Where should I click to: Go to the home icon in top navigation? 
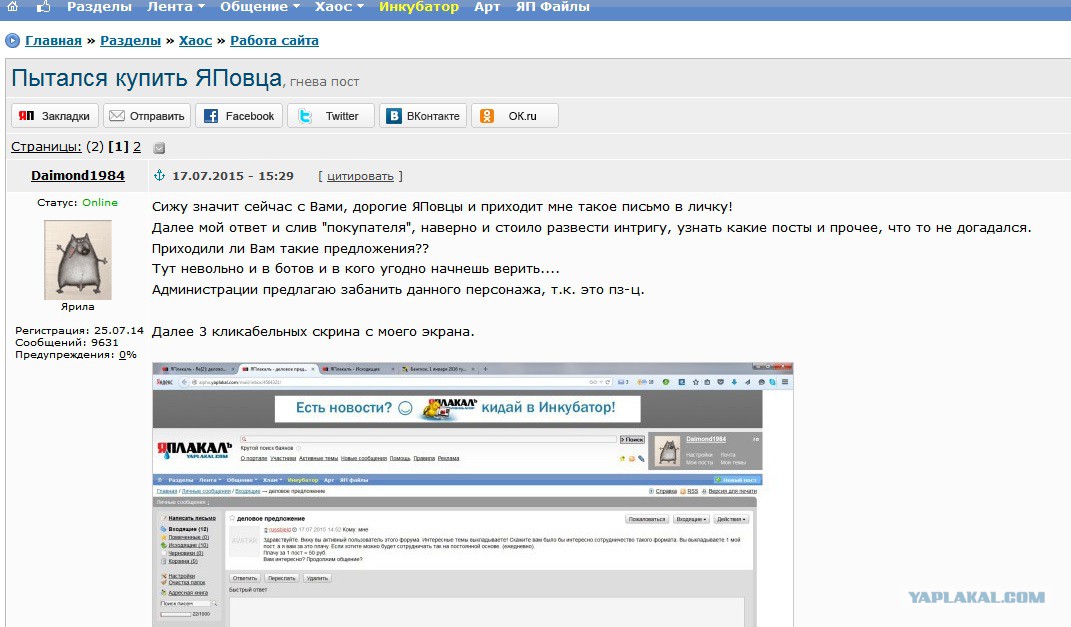pyautogui.click(x=12, y=7)
